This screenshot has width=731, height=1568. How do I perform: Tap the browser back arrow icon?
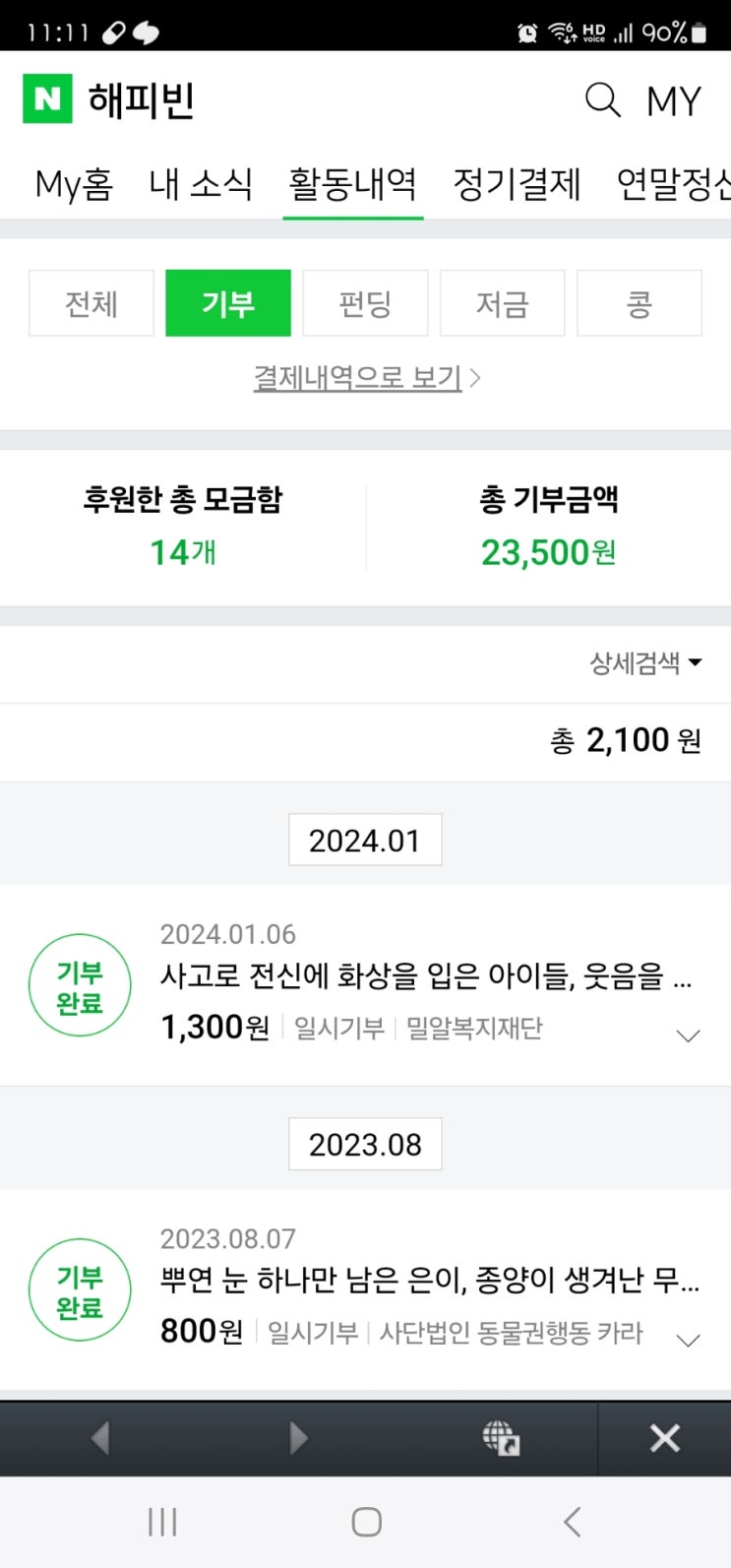click(x=100, y=1438)
